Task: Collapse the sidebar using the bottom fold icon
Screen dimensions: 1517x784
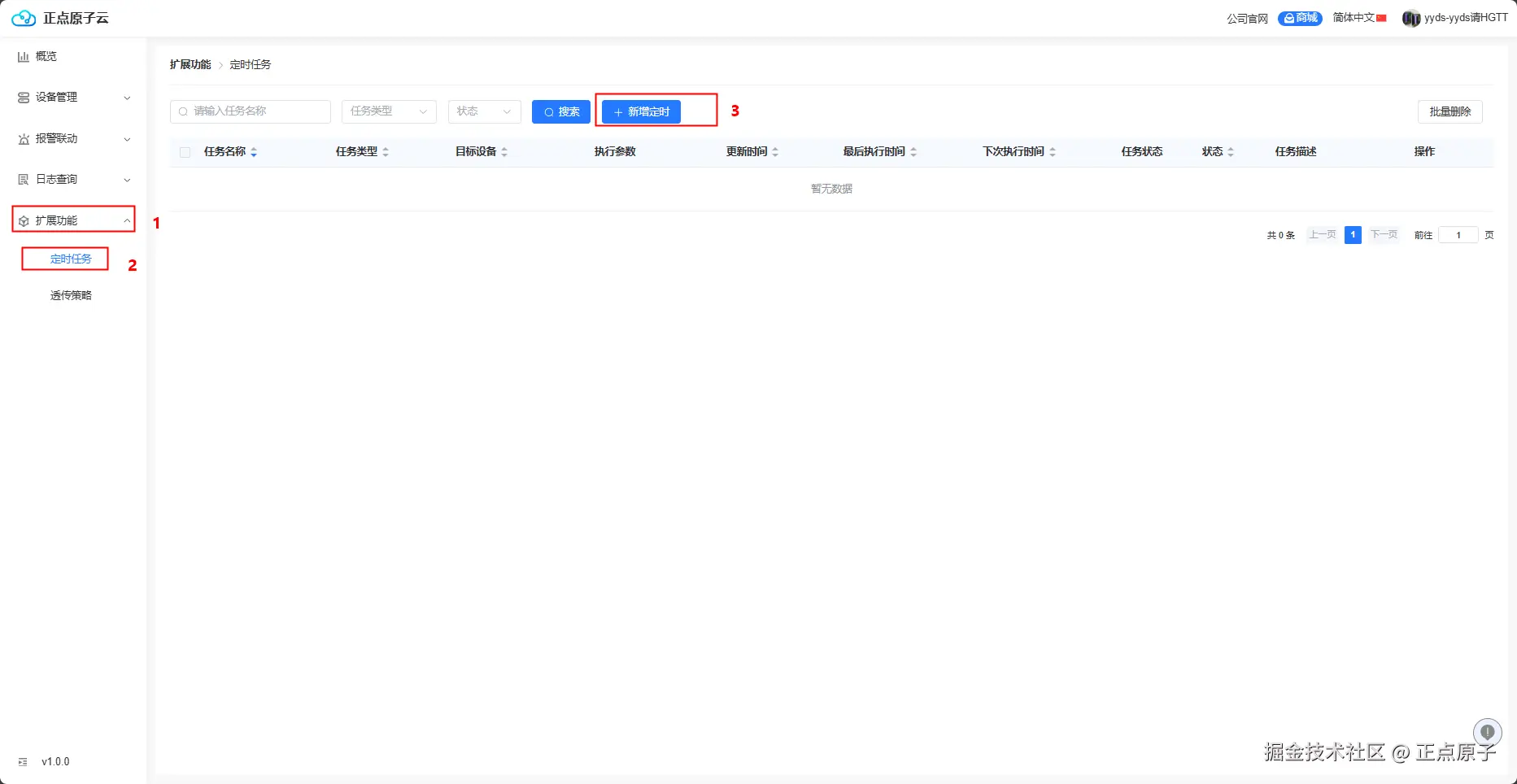Action: pos(23,762)
